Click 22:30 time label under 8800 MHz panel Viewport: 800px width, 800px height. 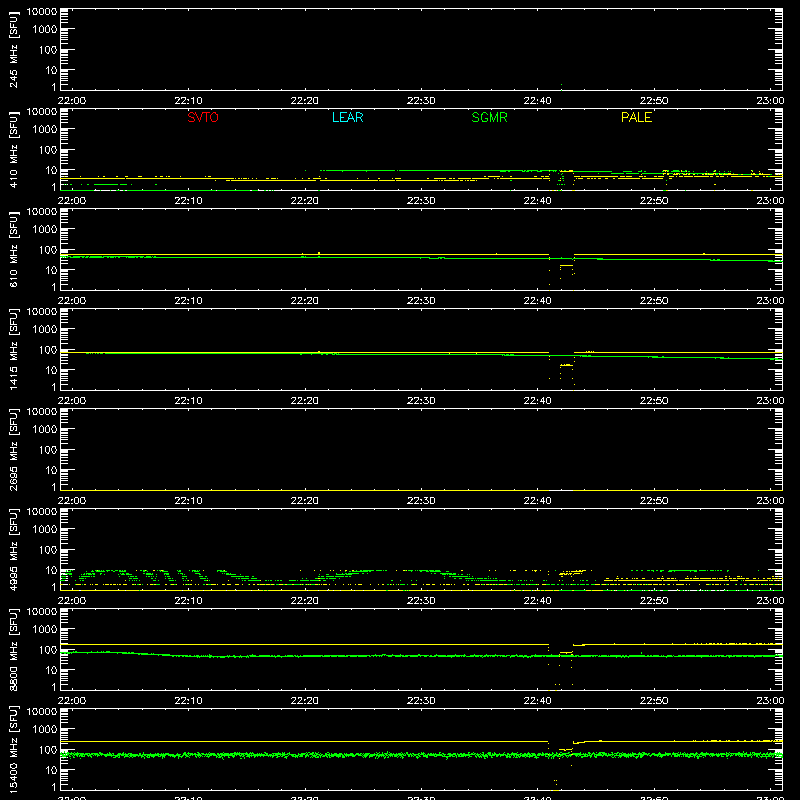point(421,701)
